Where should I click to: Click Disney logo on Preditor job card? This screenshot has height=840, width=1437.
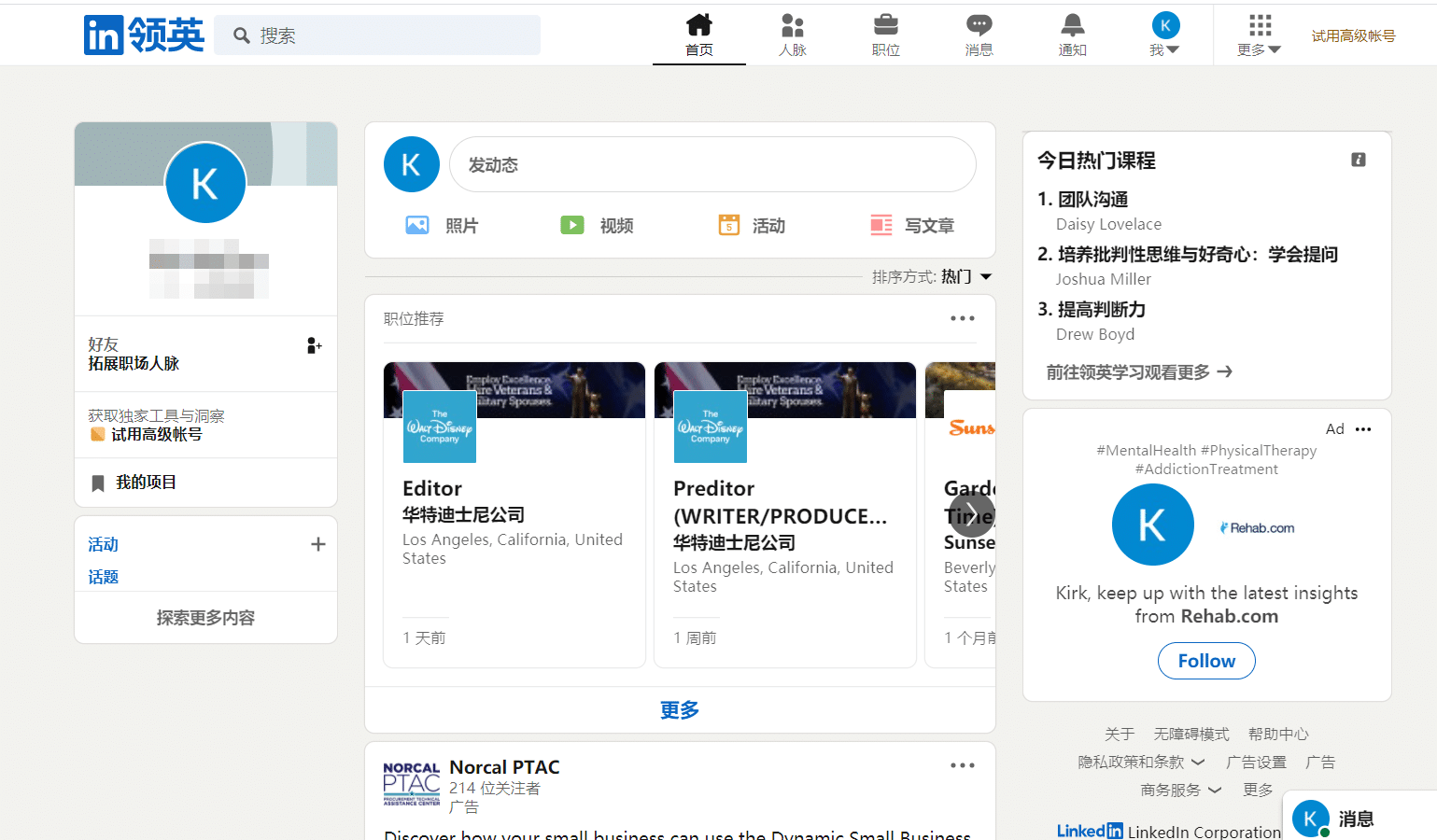(x=711, y=427)
